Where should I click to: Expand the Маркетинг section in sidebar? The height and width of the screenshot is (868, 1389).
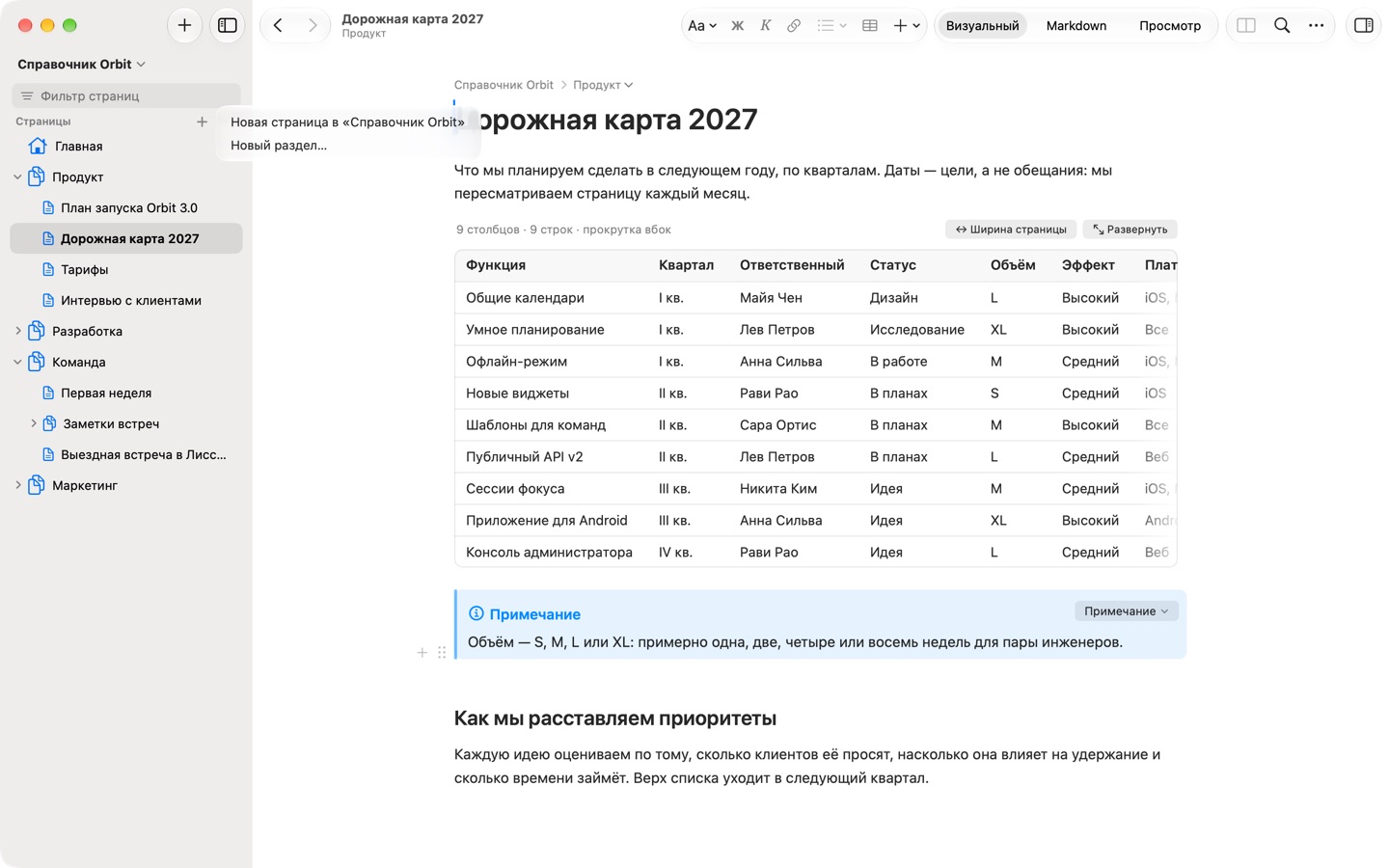(x=17, y=486)
